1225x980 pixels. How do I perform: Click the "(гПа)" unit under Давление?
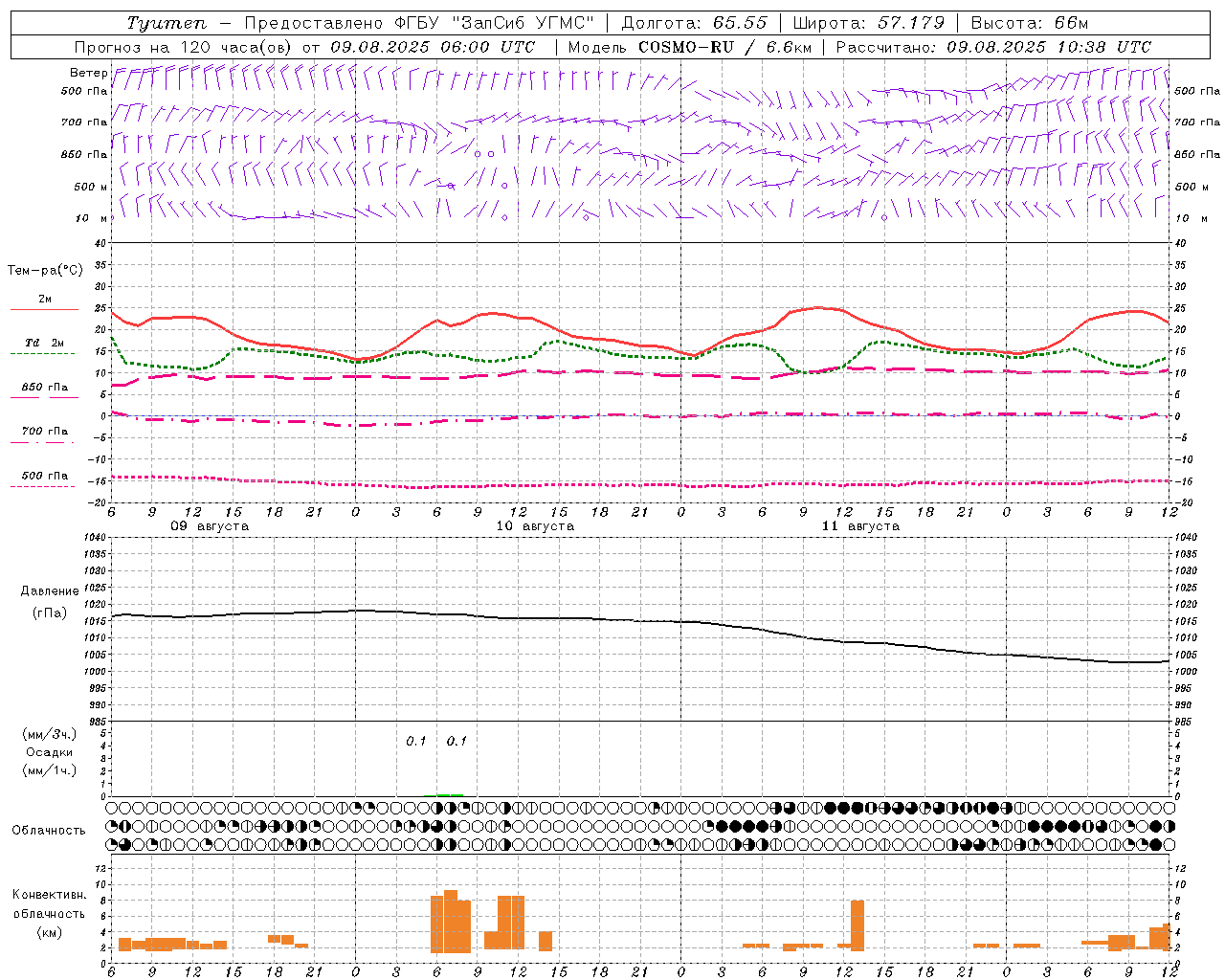[50, 612]
